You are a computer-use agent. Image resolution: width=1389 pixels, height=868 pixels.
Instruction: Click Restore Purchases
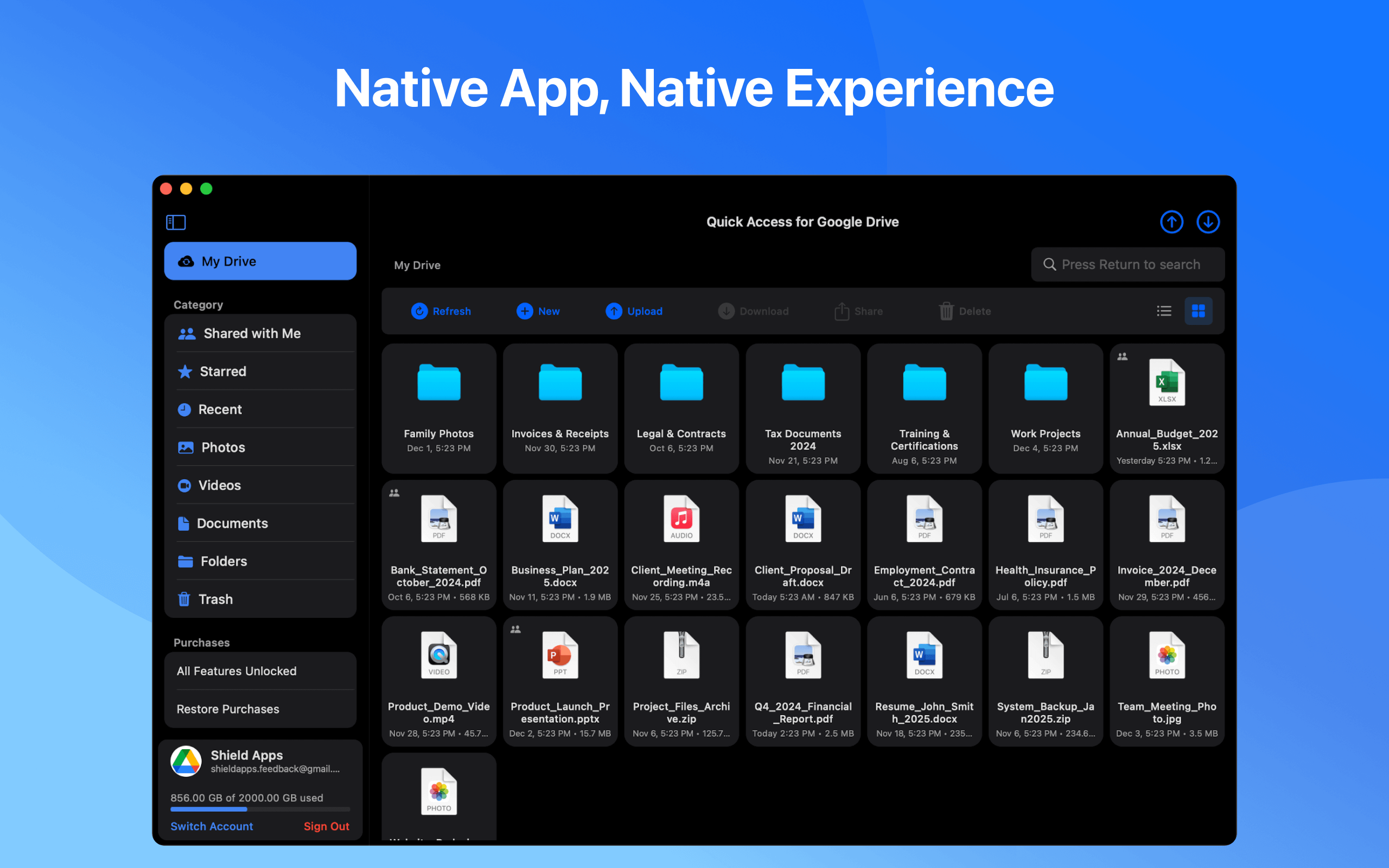point(227,709)
